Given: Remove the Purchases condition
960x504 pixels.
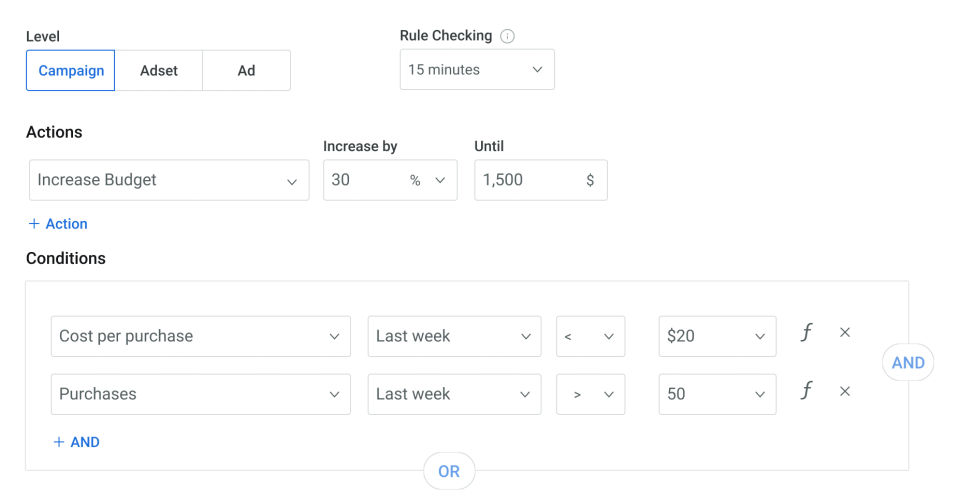Looking at the screenshot, I should (x=845, y=391).
